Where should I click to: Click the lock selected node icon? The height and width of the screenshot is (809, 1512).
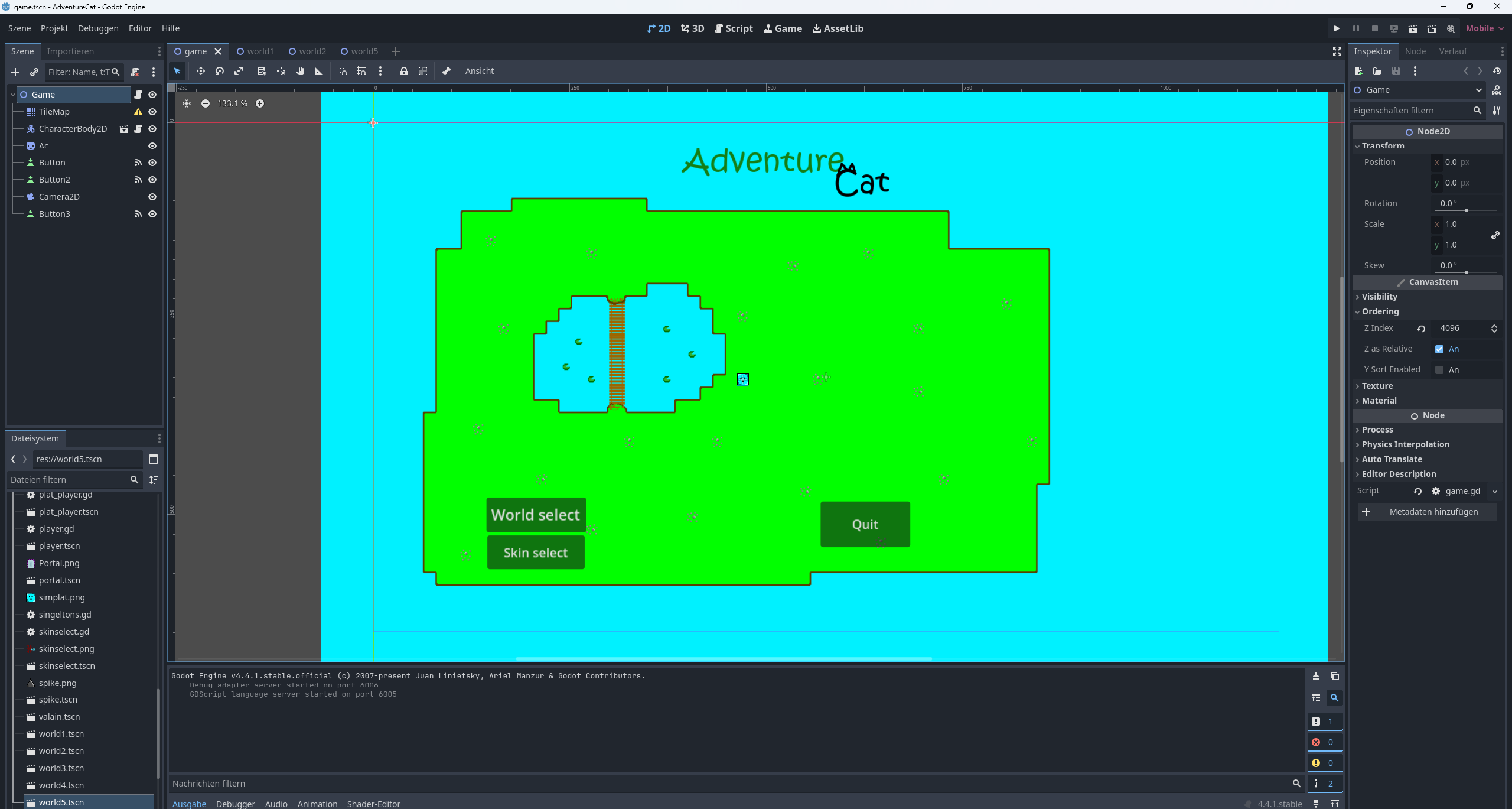coord(404,71)
